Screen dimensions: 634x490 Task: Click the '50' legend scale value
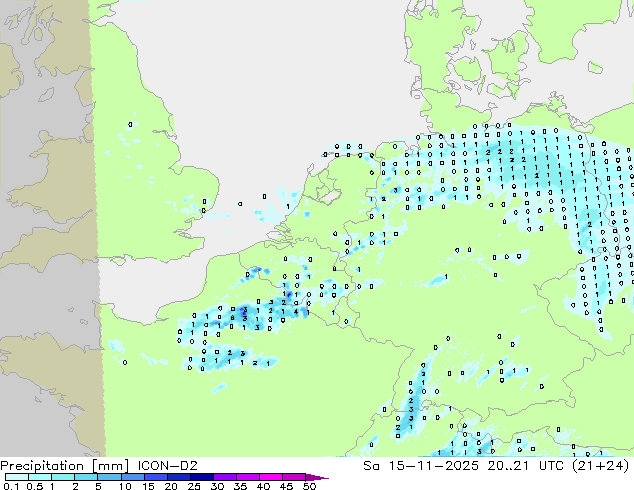pos(309,486)
